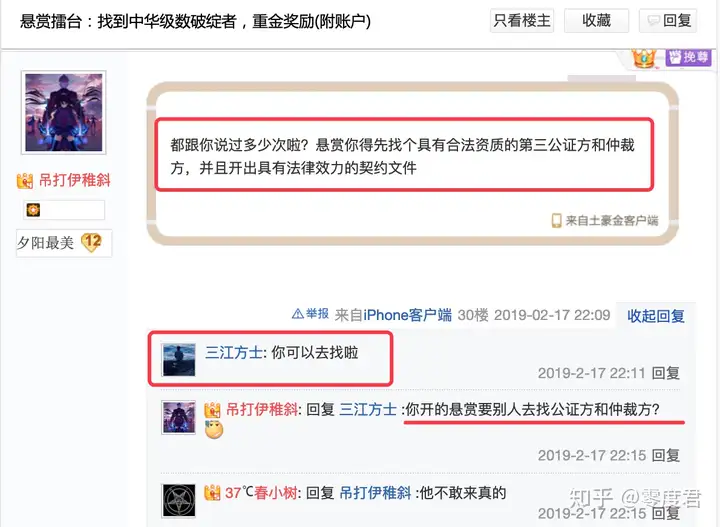This screenshot has height=527, width=720.
Task: Click the level 12 heart badge
Action: [91, 242]
